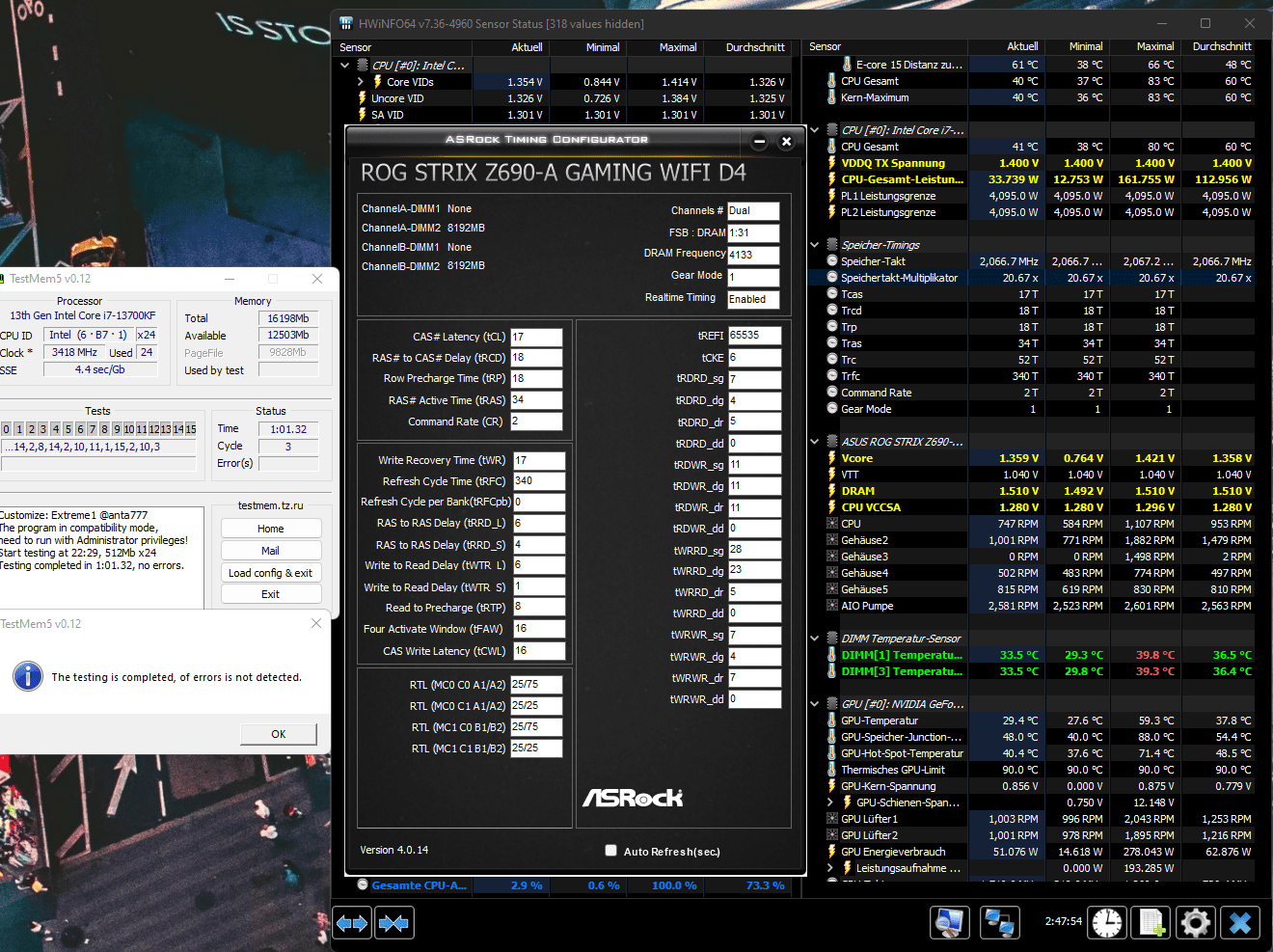Screen dimensions: 1273x952
Task: Click the HWiNFO collapse-columns arrows icon
Action: tap(393, 923)
